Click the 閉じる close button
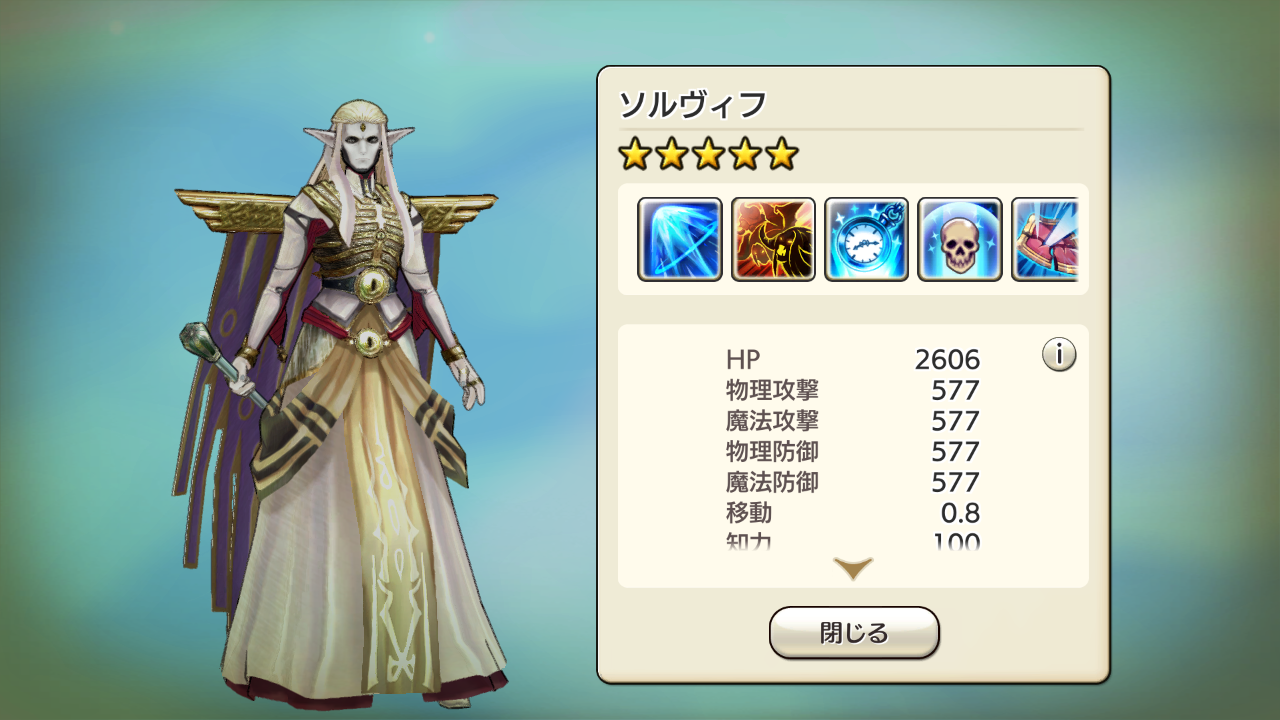Image resolution: width=1280 pixels, height=720 pixels. click(x=854, y=633)
